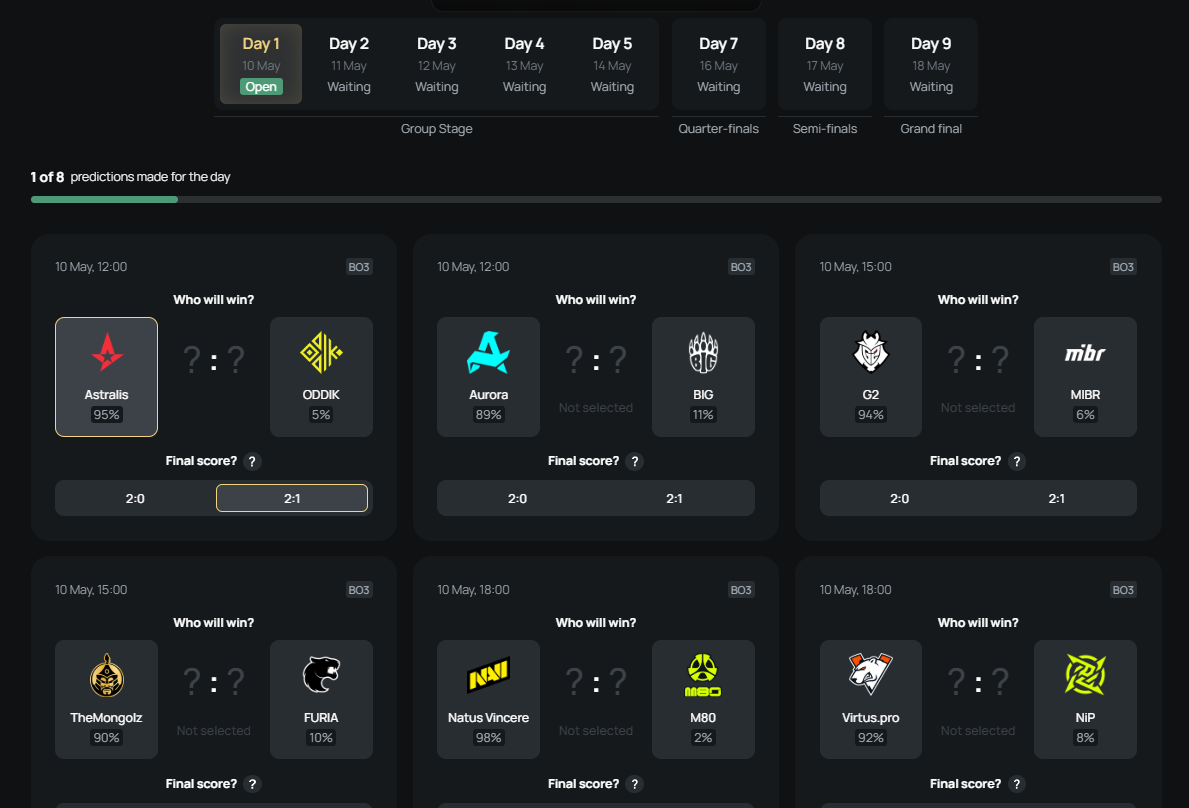Open Final score help in Aurora match
Screen dimensions: 1189x808
tap(635, 461)
